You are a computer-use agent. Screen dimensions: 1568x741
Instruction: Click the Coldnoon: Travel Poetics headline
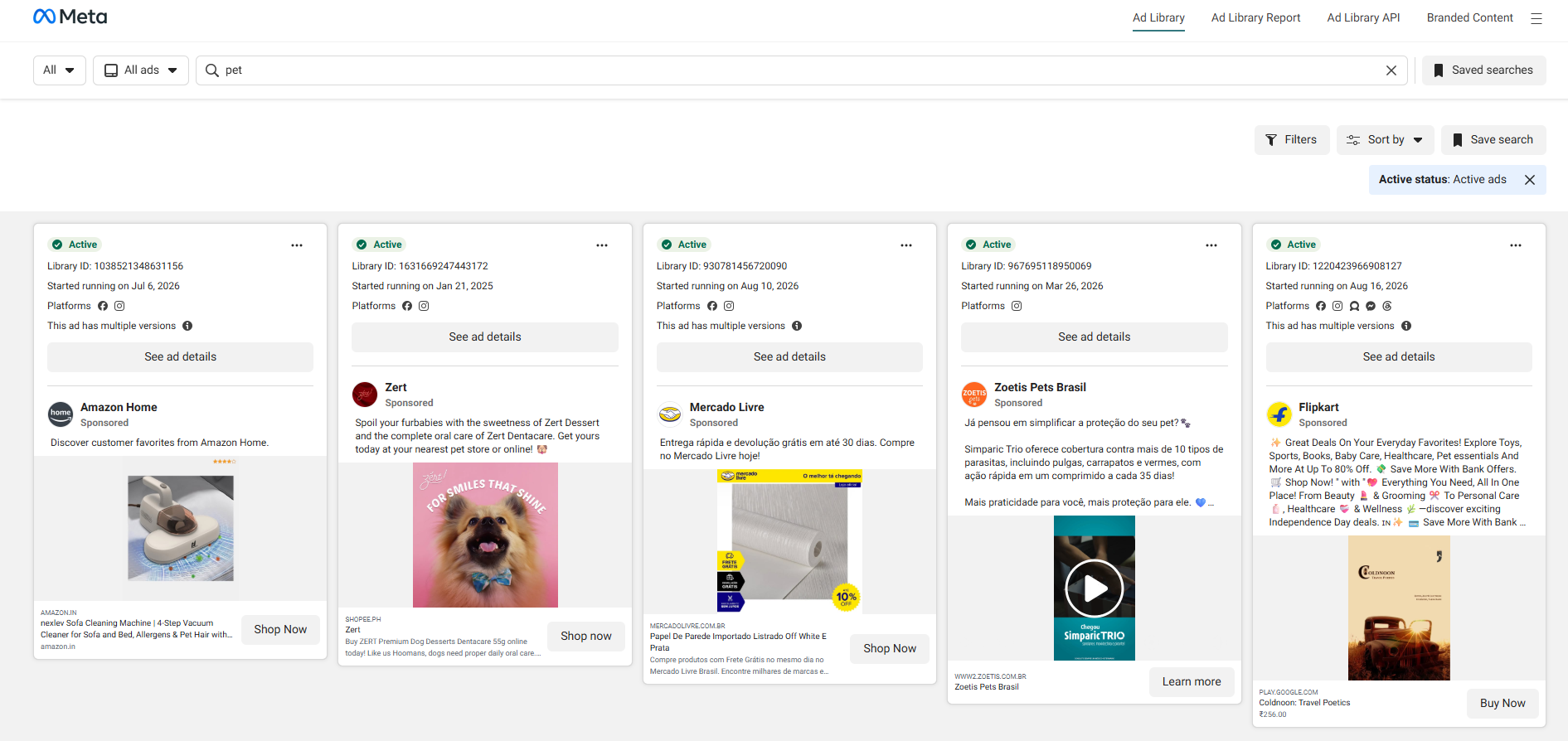1304,703
